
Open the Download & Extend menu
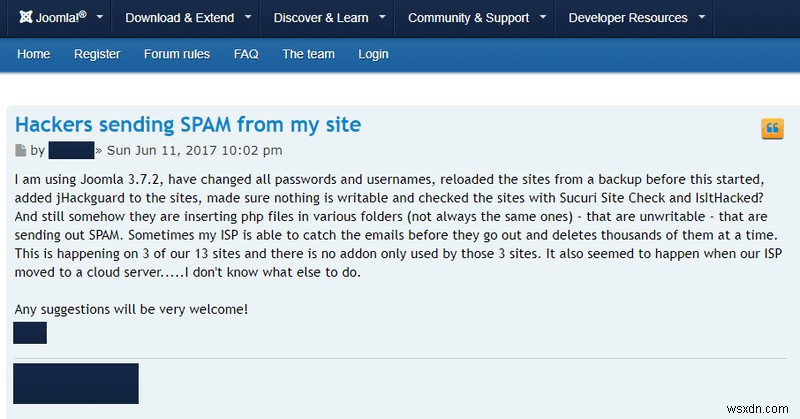pos(180,18)
